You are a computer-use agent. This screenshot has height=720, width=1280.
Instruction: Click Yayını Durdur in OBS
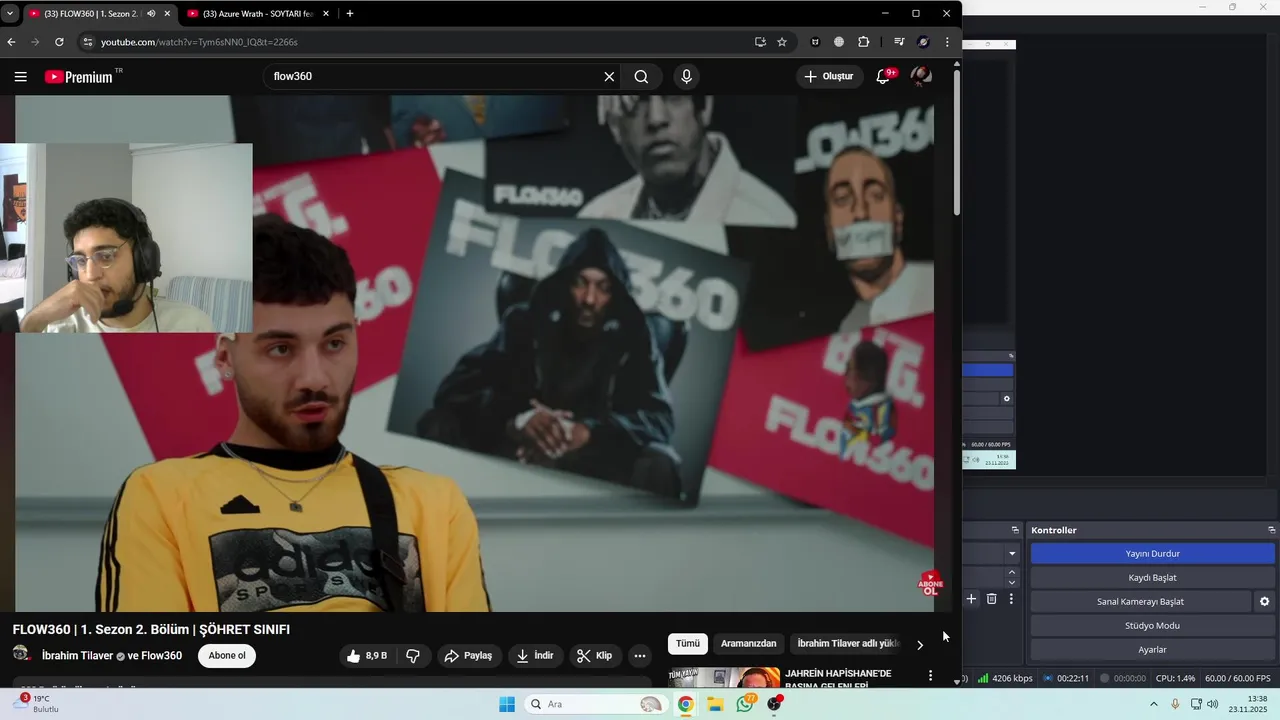pos(1152,554)
